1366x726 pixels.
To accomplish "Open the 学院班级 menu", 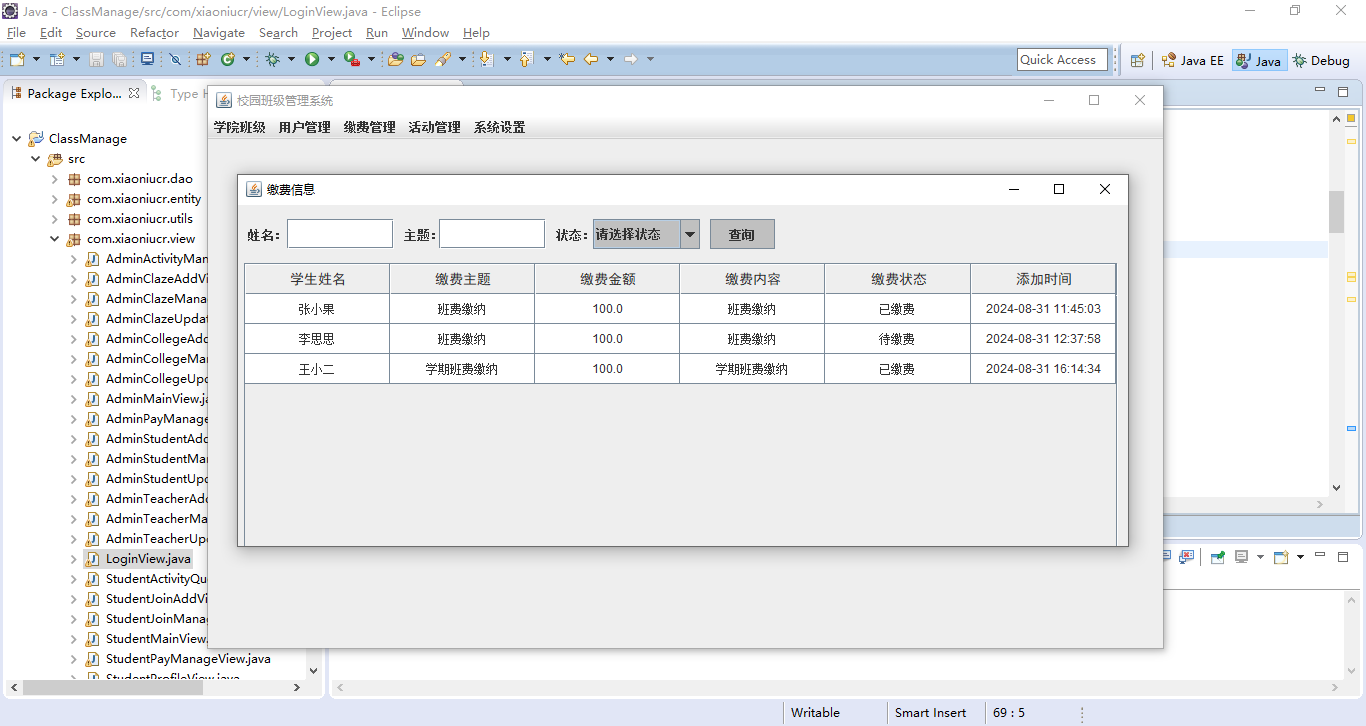I will click(x=240, y=127).
